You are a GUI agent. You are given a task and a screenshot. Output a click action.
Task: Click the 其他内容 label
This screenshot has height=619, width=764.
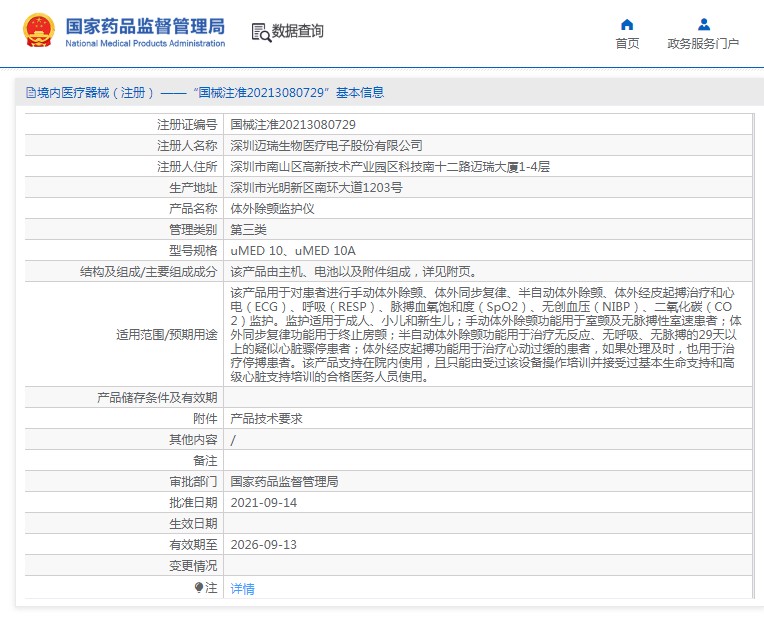[x=193, y=440]
